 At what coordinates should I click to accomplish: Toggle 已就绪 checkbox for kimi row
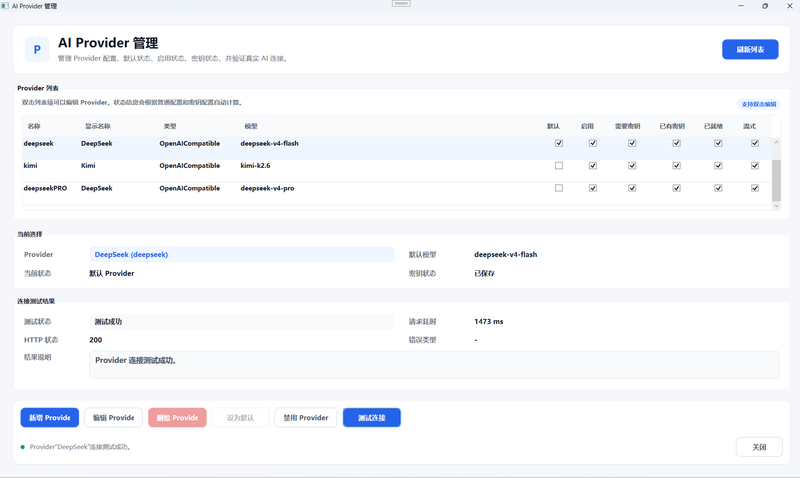click(718, 166)
